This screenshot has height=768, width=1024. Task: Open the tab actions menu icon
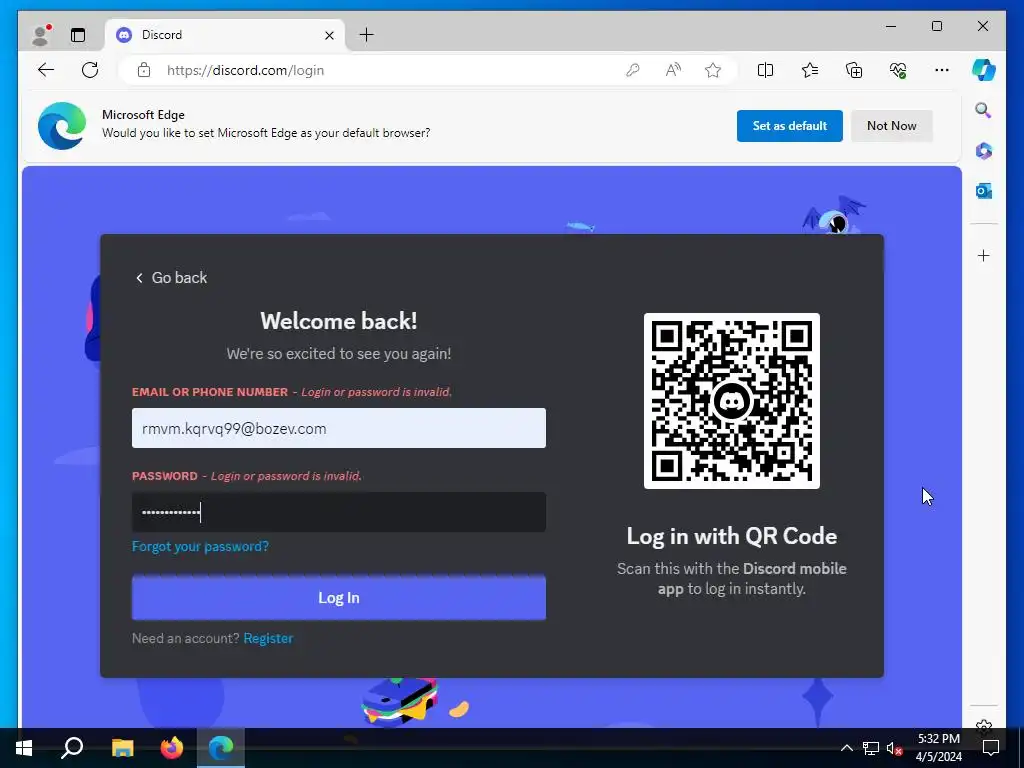pos(78,35)
